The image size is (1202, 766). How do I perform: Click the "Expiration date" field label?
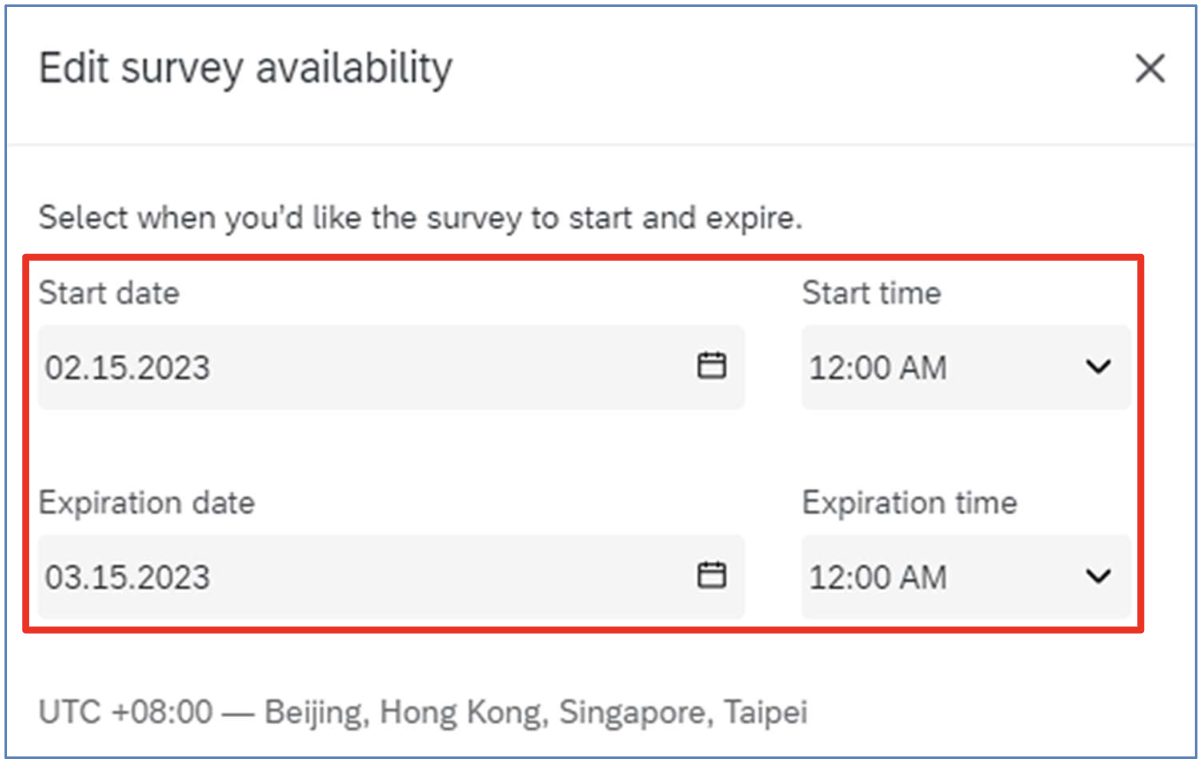tap(146, 502)
